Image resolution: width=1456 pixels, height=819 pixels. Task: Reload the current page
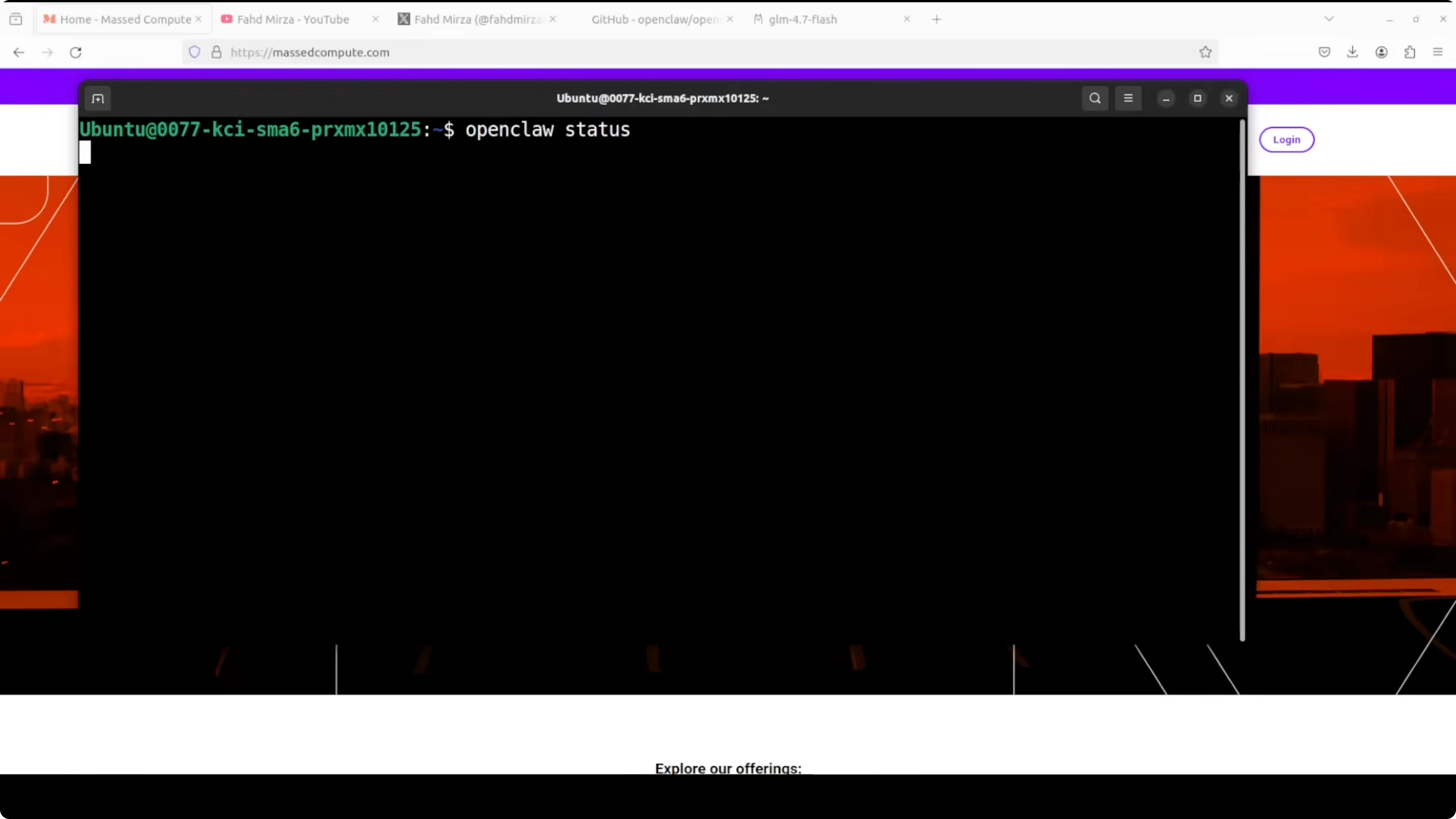[76, 52]
